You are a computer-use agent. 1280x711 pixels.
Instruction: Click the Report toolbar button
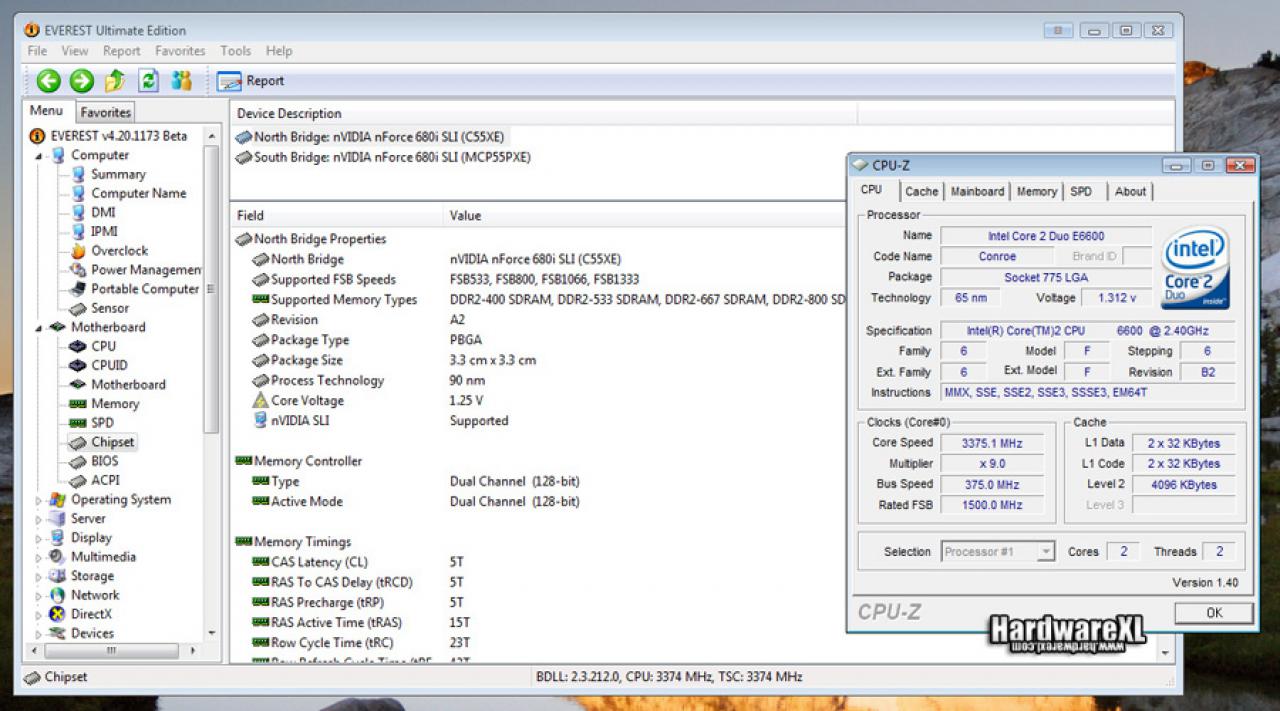point(251,81)
